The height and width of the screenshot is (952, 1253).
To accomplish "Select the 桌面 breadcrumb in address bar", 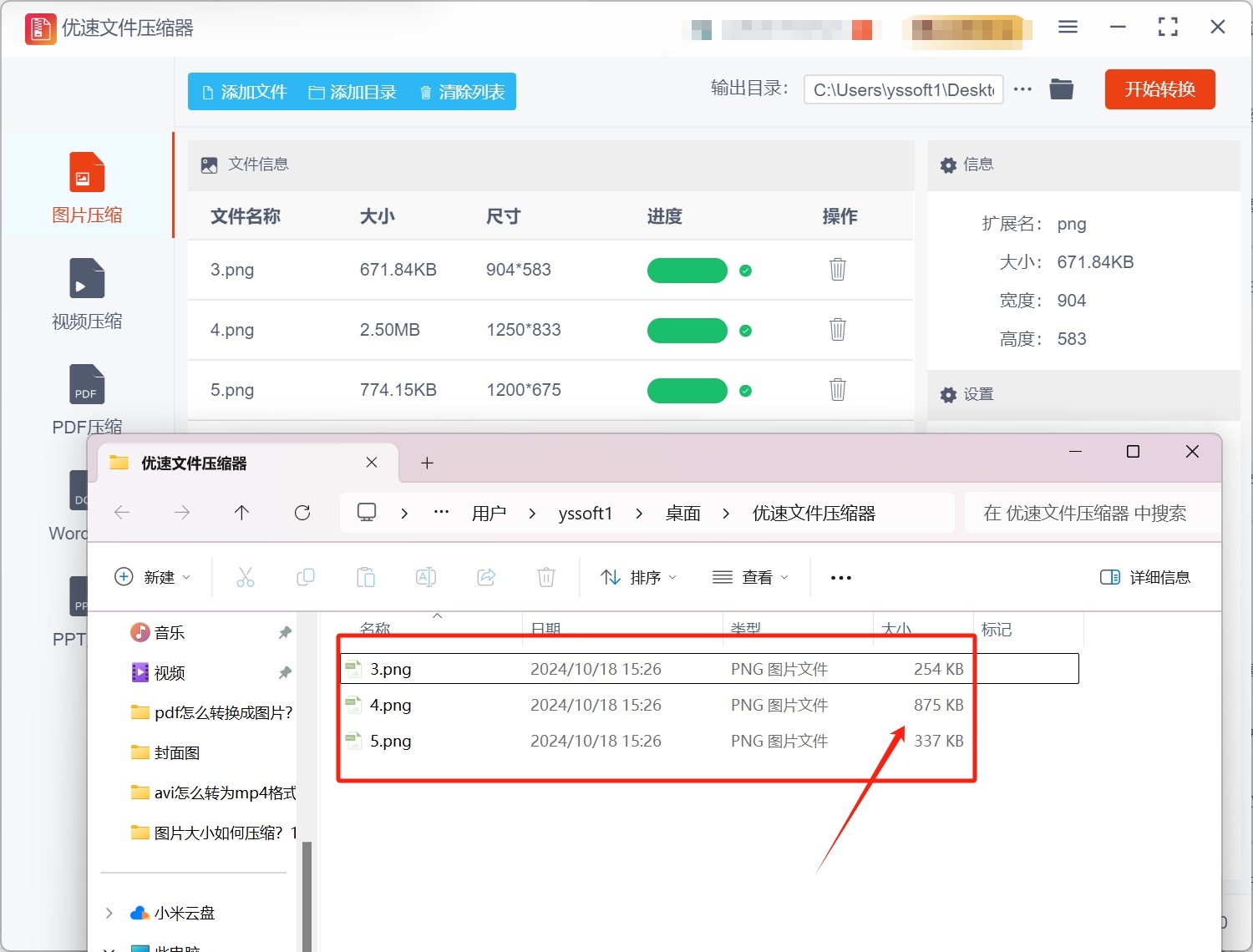I will pos(682,514).
